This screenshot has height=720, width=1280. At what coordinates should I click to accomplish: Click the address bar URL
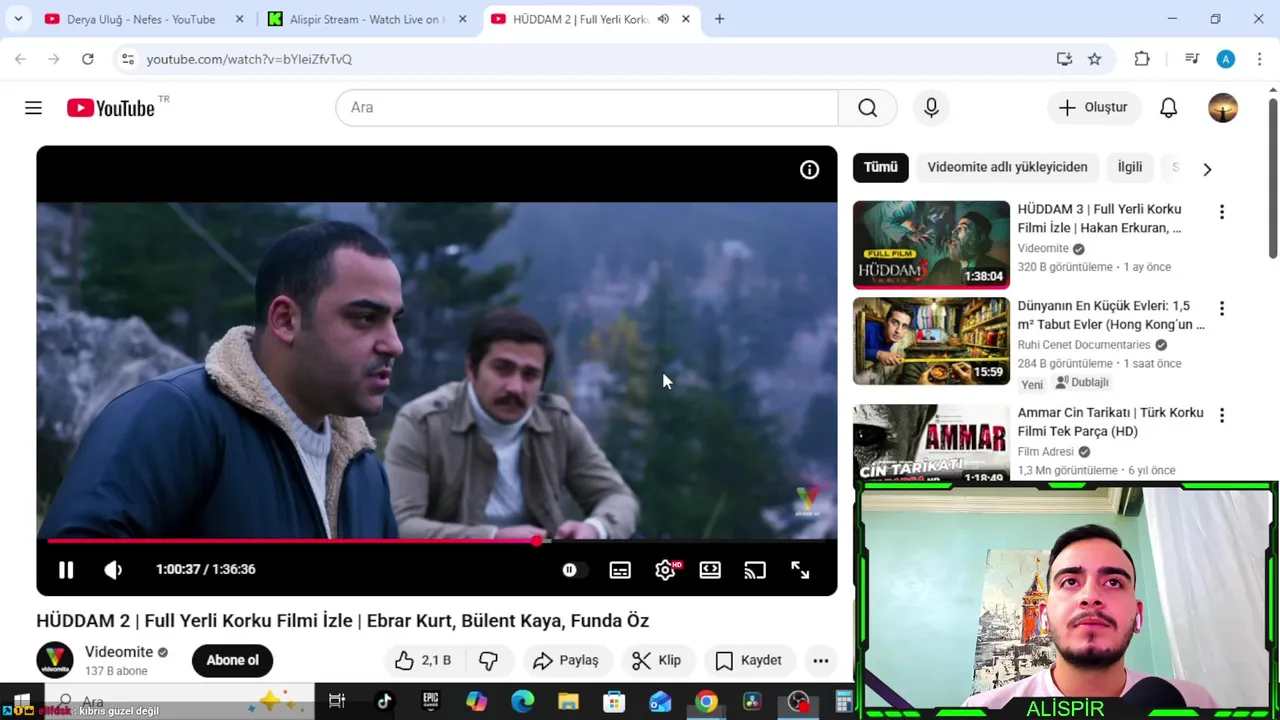(249, 59)
